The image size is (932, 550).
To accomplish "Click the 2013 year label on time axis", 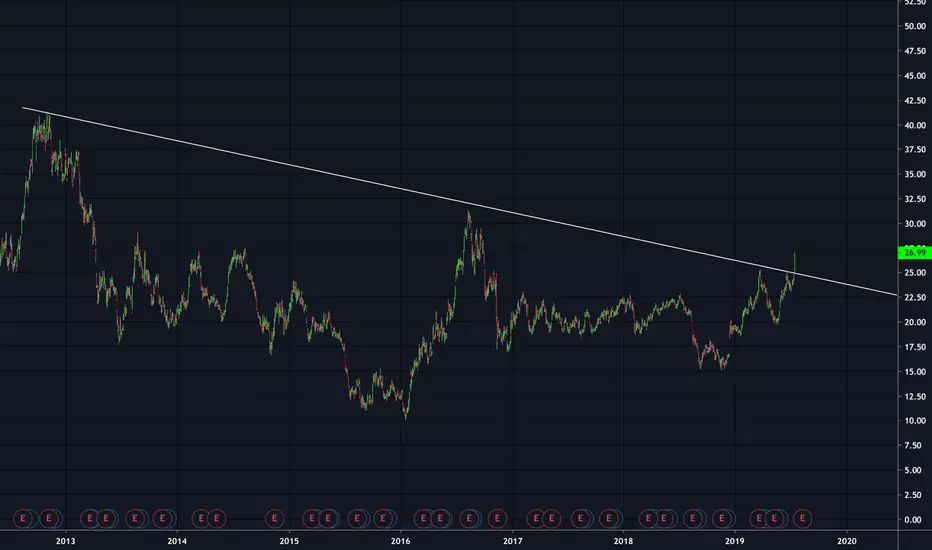I will tap(65, 541).
